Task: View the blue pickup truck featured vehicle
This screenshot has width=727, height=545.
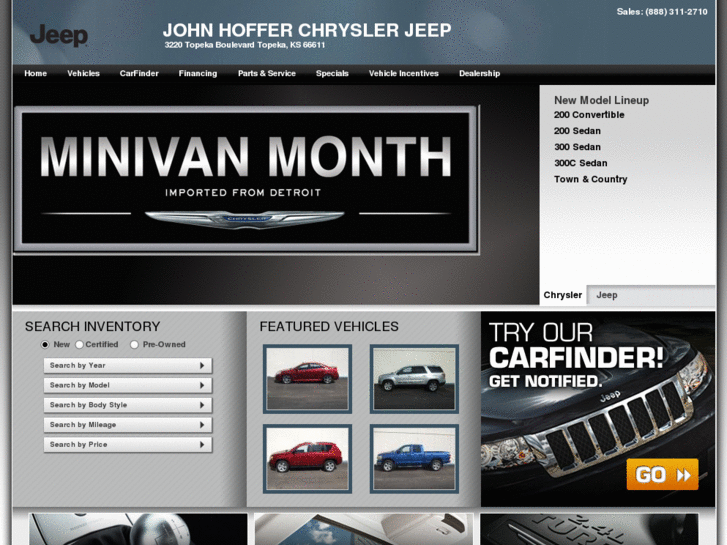Action: click(x=414, y=458)
